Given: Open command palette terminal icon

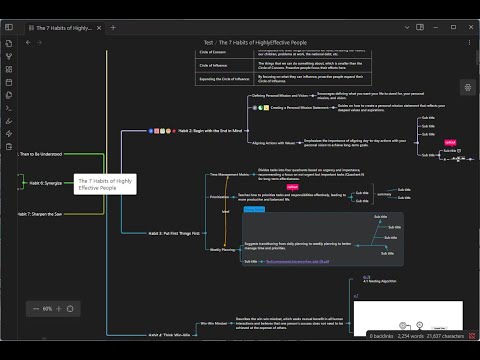Looking at the screenshot, I should [9, 108].
